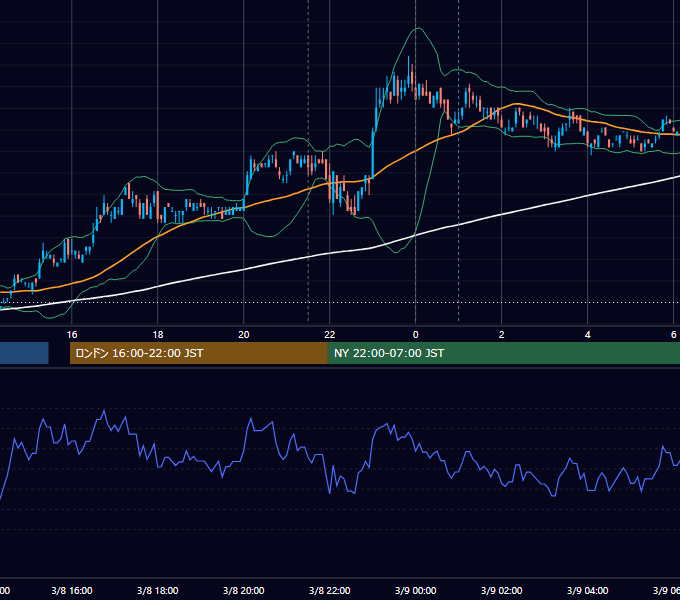Click the 2 hour label on price chart
The width and height of the screenshot is (680, 600).
[501, 334]
